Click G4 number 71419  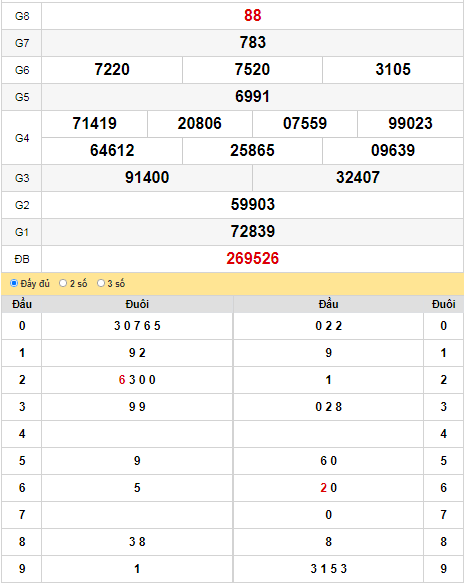tap(94, 124)
